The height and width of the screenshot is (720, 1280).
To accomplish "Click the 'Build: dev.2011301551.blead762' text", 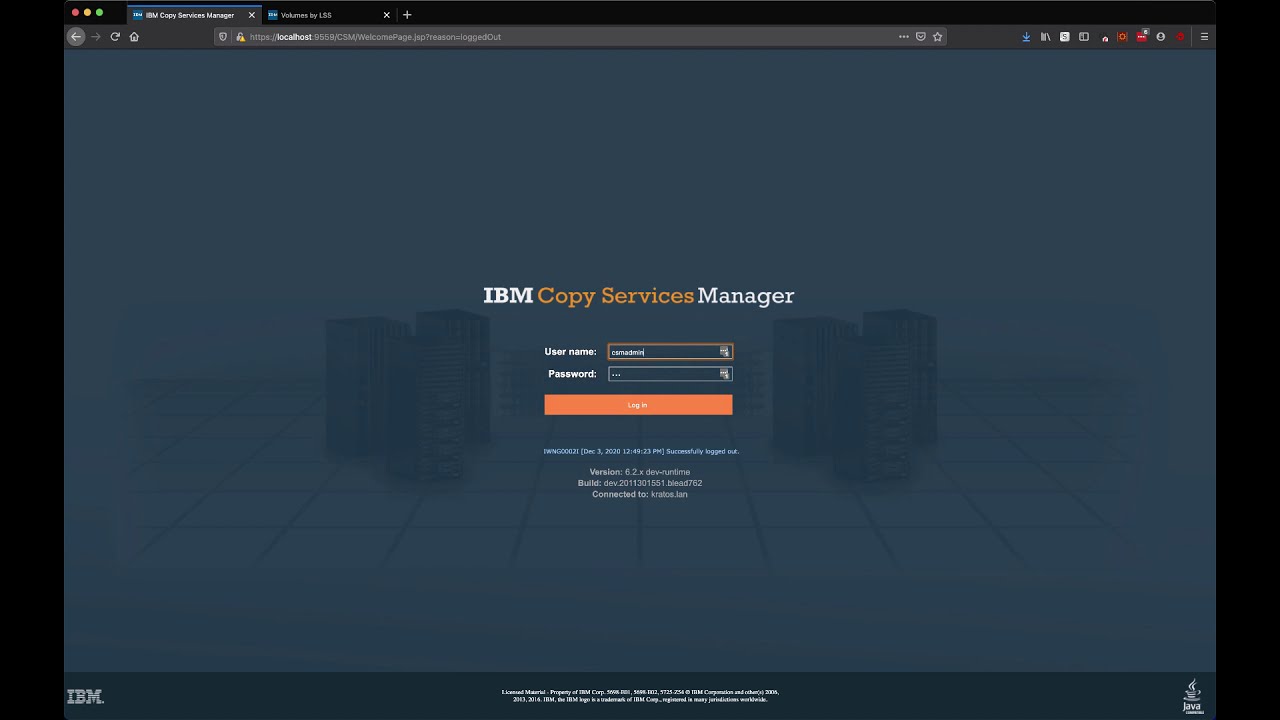I will [640, 483].
